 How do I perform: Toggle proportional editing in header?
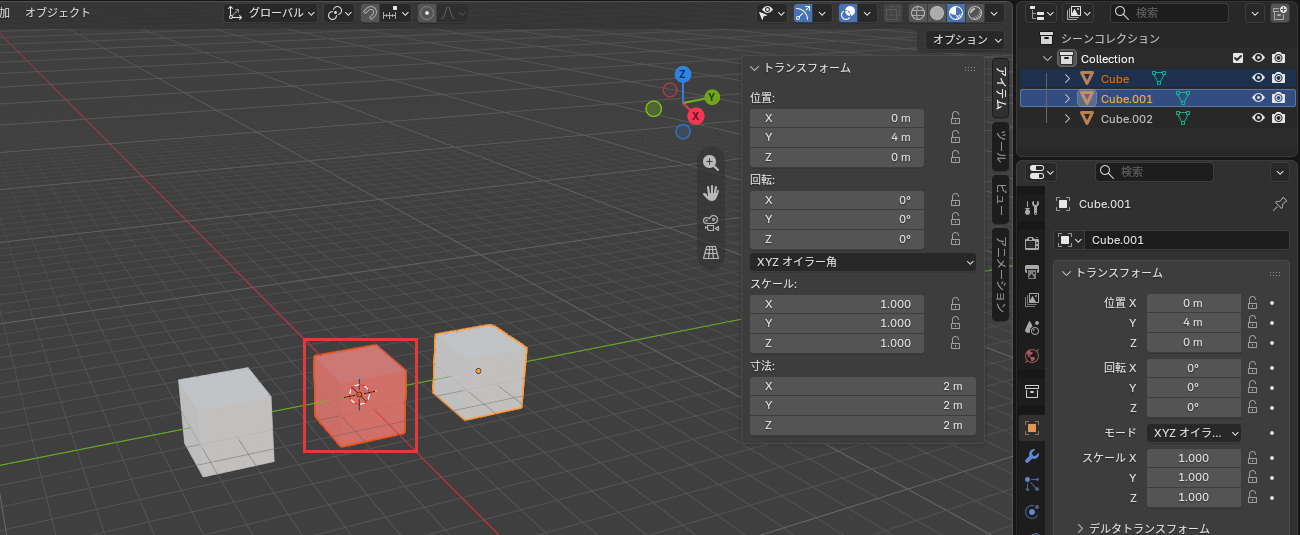coord(427,13)
